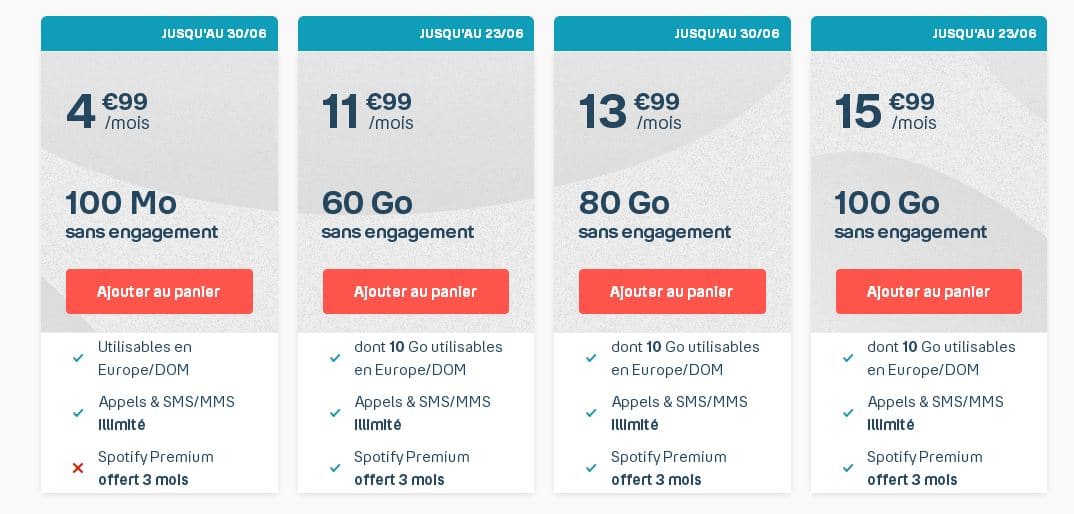The image size is (1074, 514).
Task: Click the Spotify Premium checkmark in 100 Go plan
Action: point(848,468)
